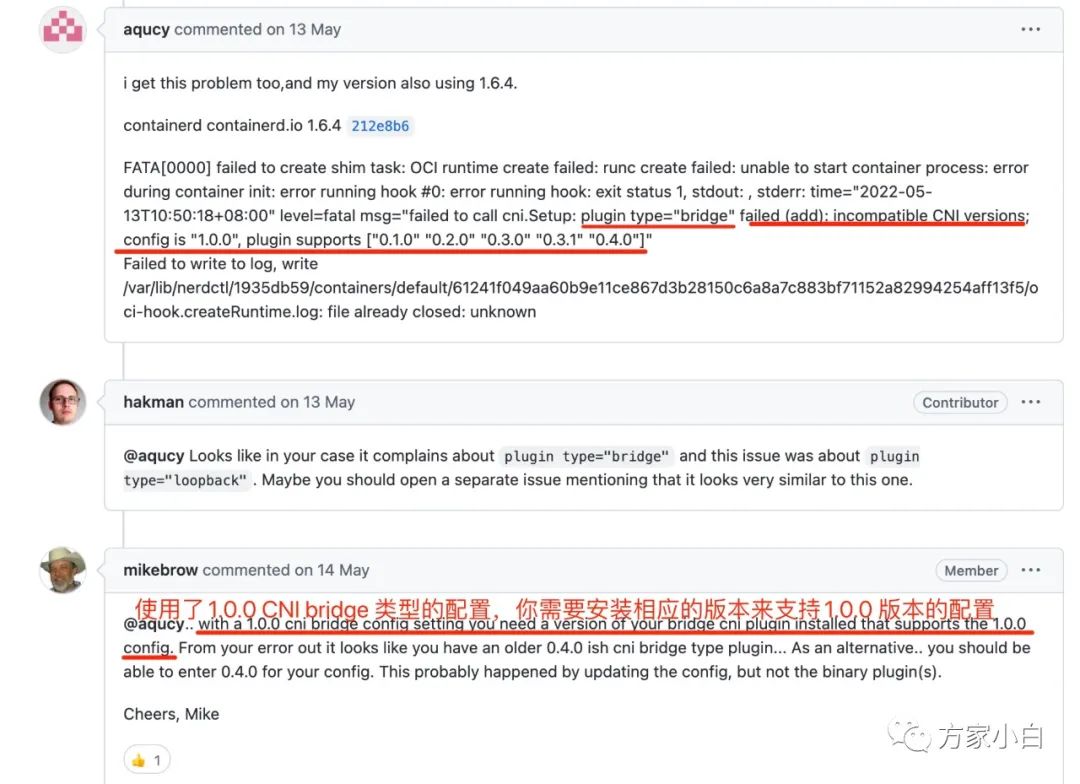Open options menu on mikebrow's comment
Image resolution: width=1080 pixels, height=784 pixels.
coord(1030,570)
